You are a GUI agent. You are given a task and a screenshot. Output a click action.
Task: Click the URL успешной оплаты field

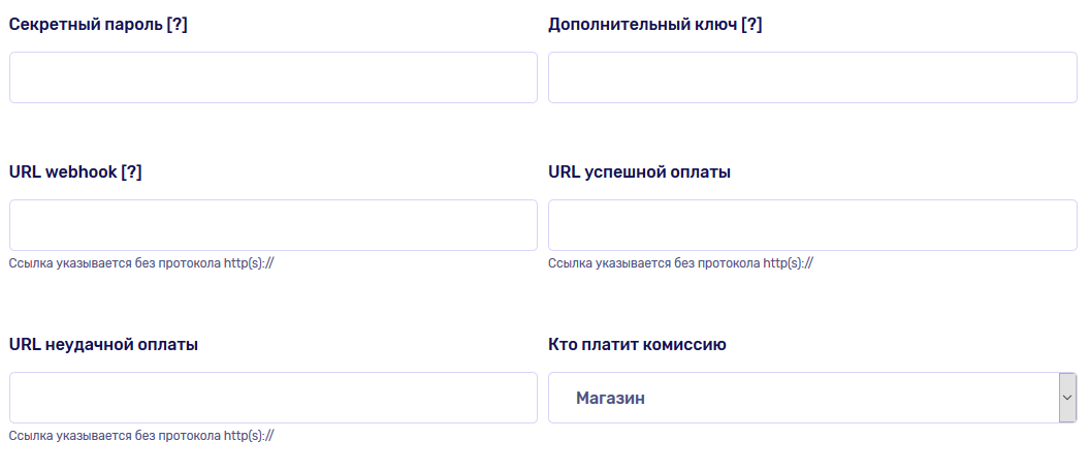click(812, 225)
